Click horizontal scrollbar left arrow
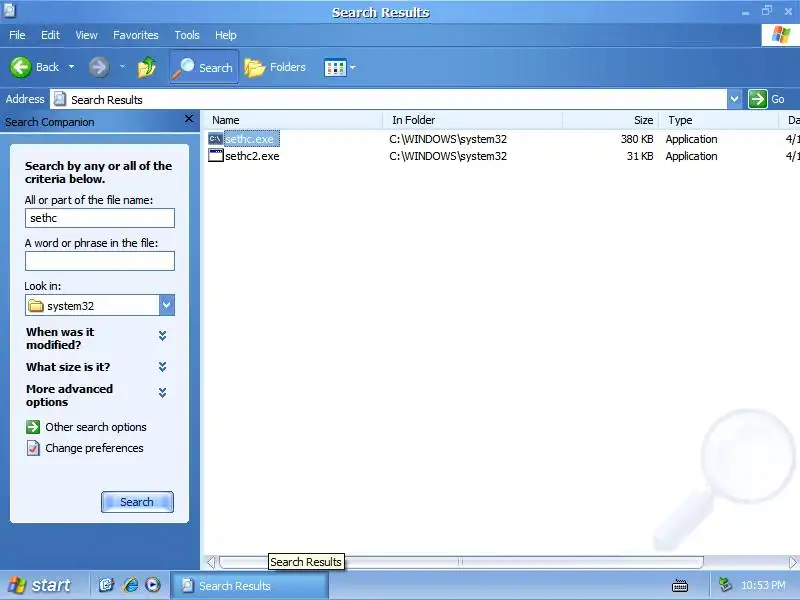 point(211,562)
